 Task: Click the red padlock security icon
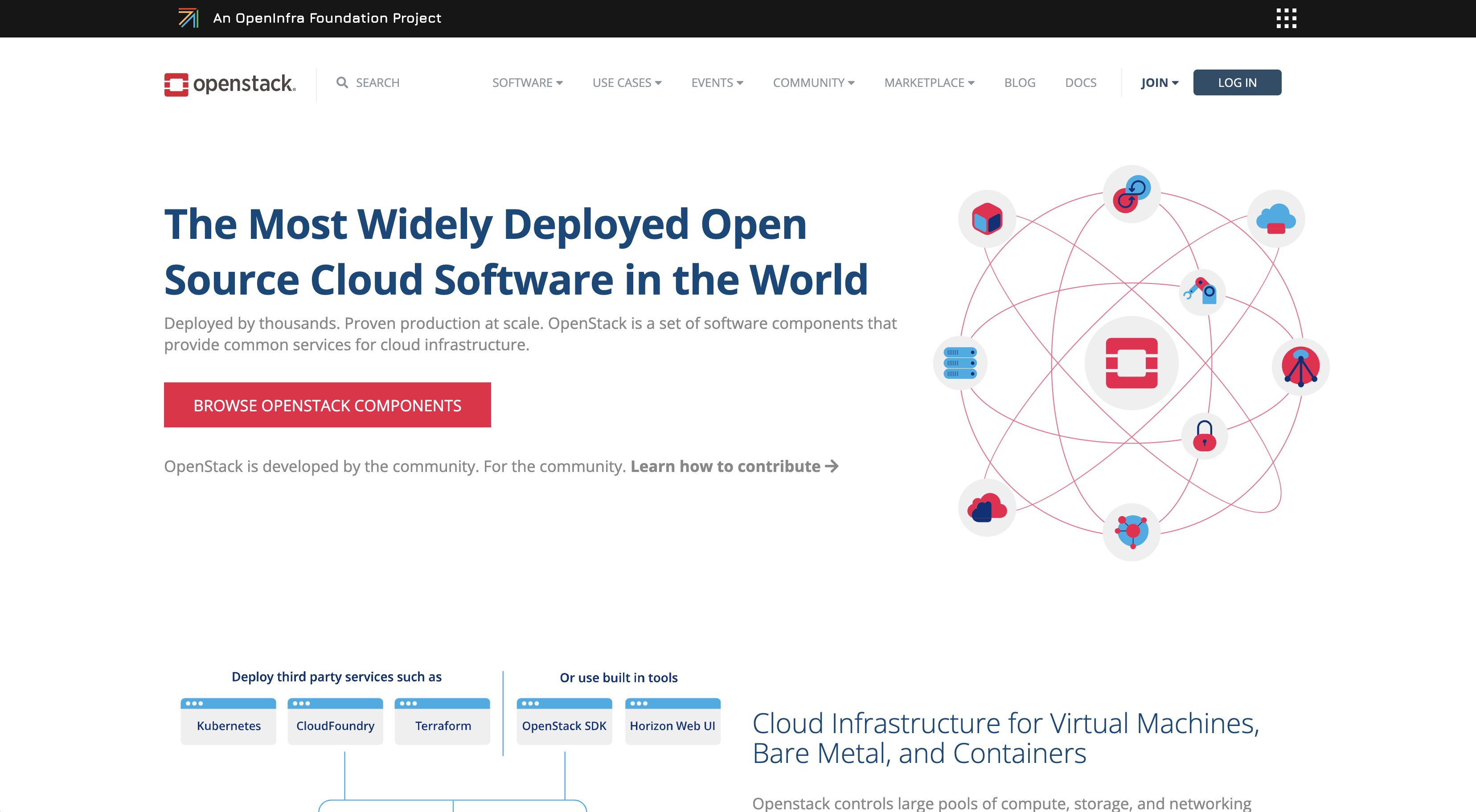pyautogui.click(x=1204, y=436)
